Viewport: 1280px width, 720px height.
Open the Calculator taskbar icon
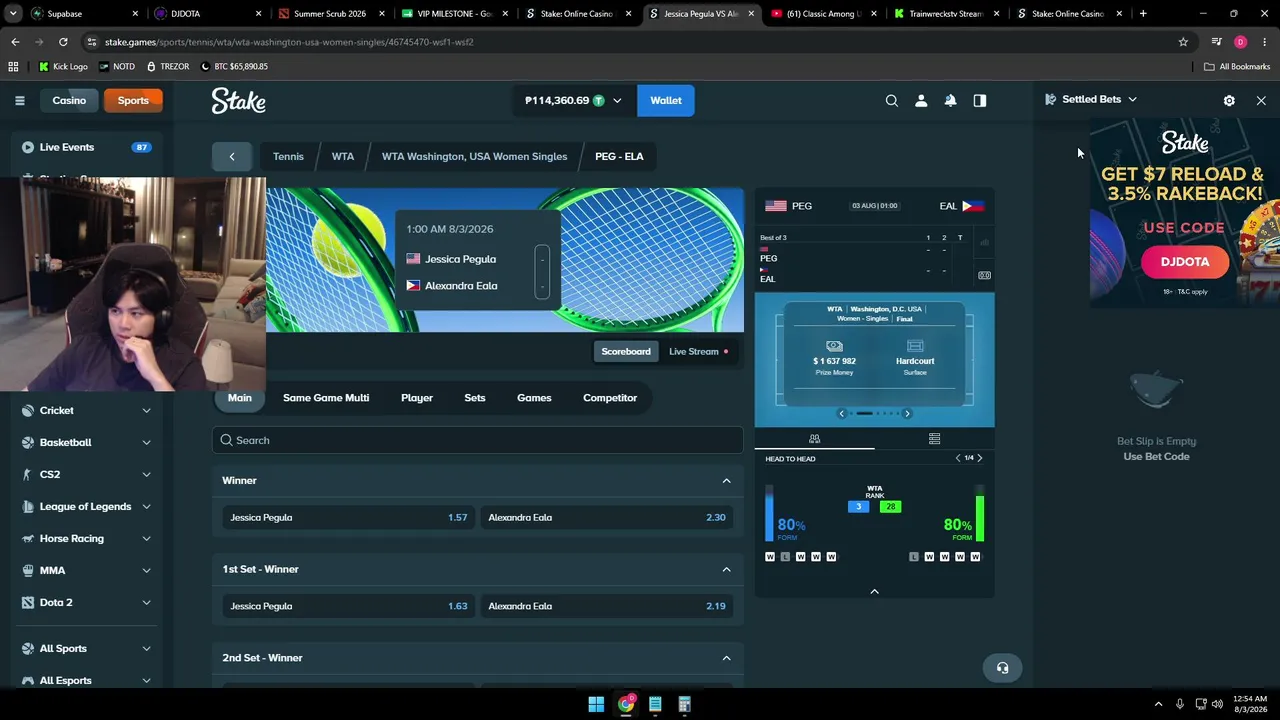[x=685, y=704]
